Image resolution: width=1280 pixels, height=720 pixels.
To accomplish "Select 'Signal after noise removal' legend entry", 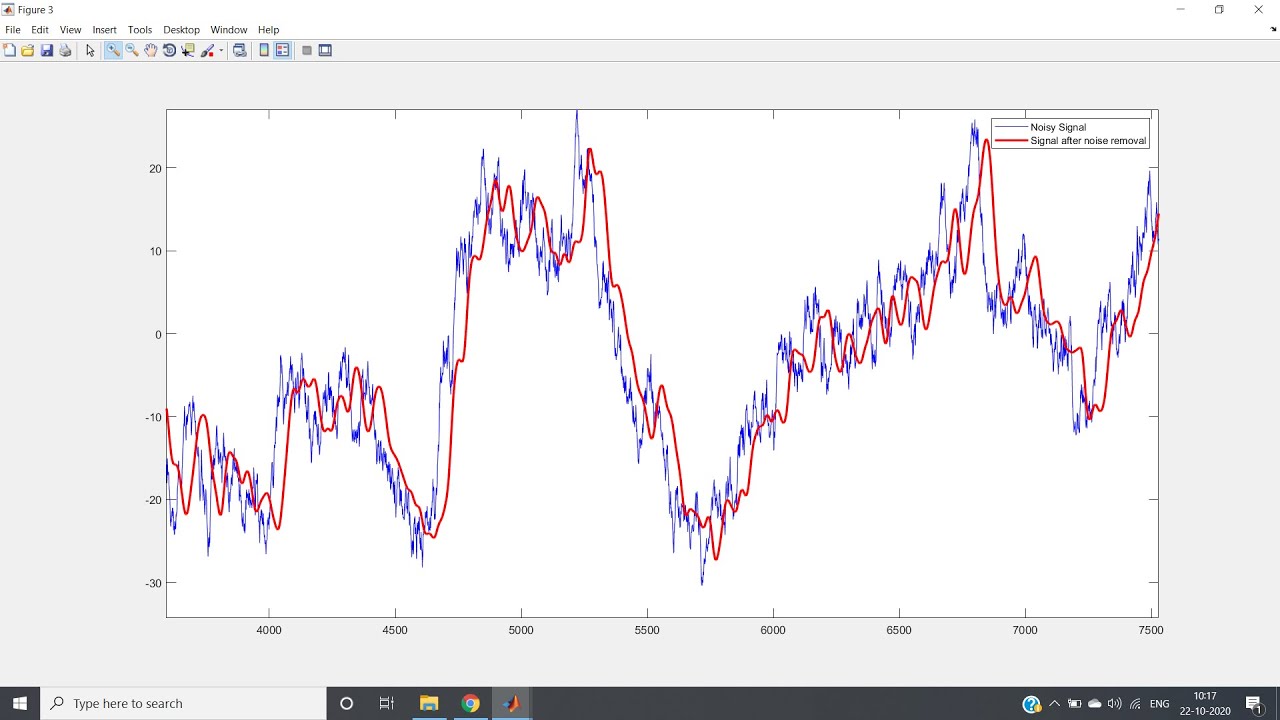I will tap(1088, 141).
